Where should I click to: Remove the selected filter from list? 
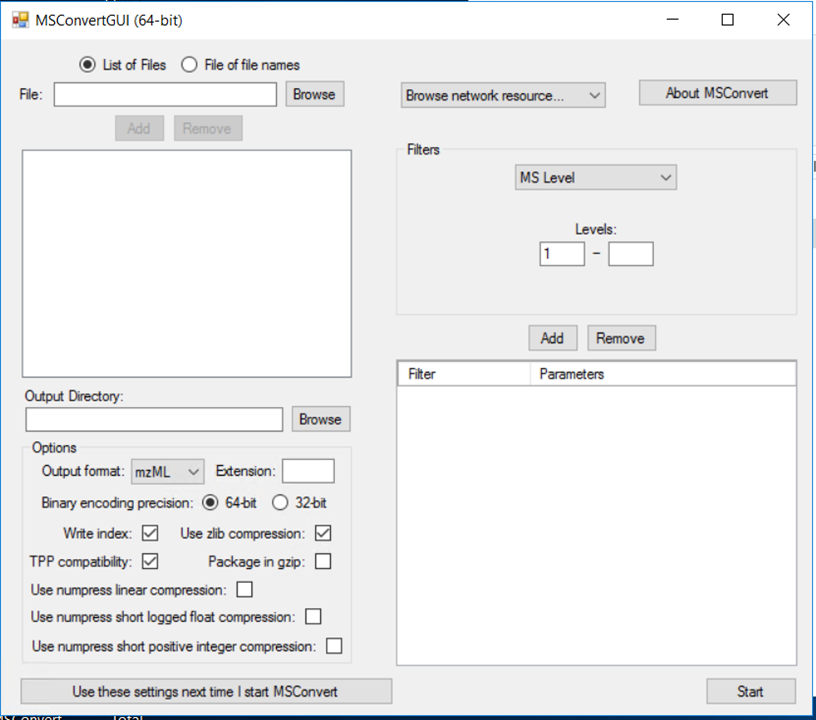click(x=621, y=338)
